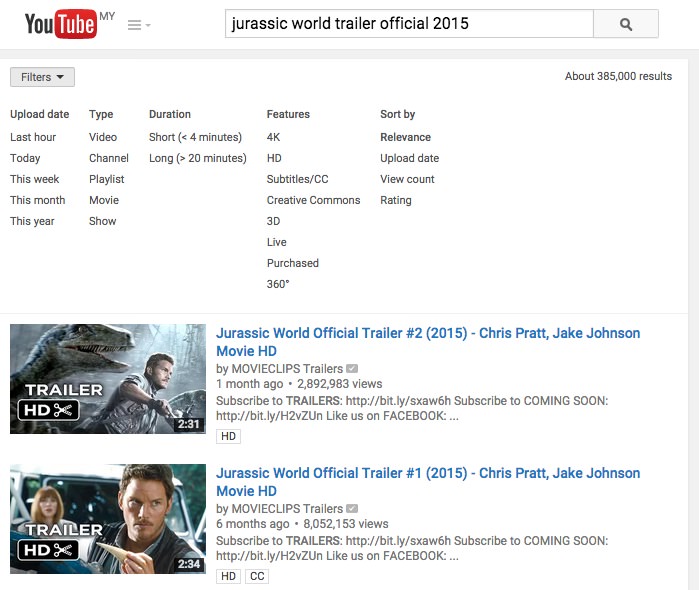The height and width of the screenshot is (590, 699).
Task: Filter by 3D feature
Action: pos(273,221)
